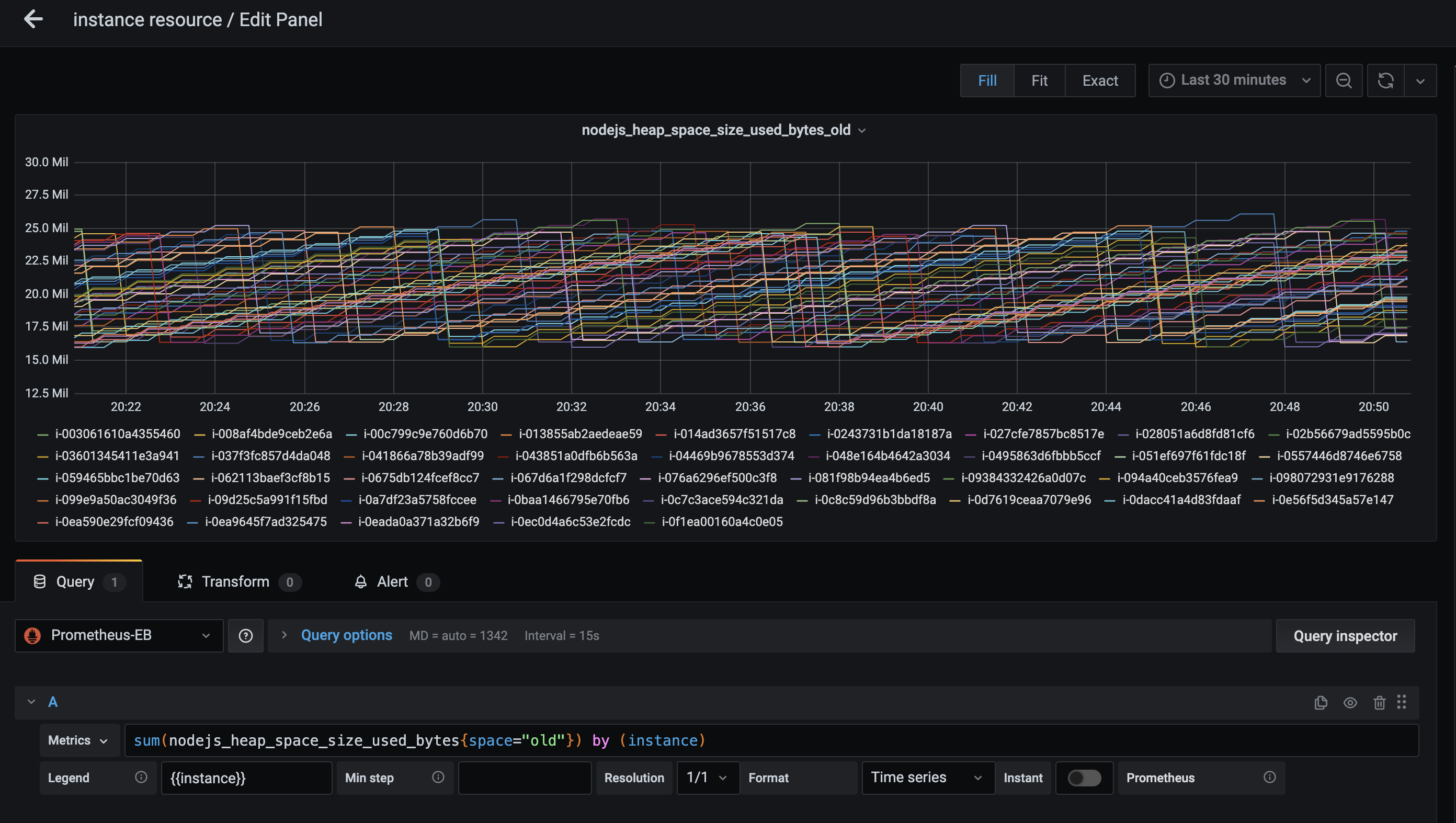The width and height of the screenshot is (1456, 823).
Task: Open the Last 30 minutes time picker
Action: [1234, 81]
